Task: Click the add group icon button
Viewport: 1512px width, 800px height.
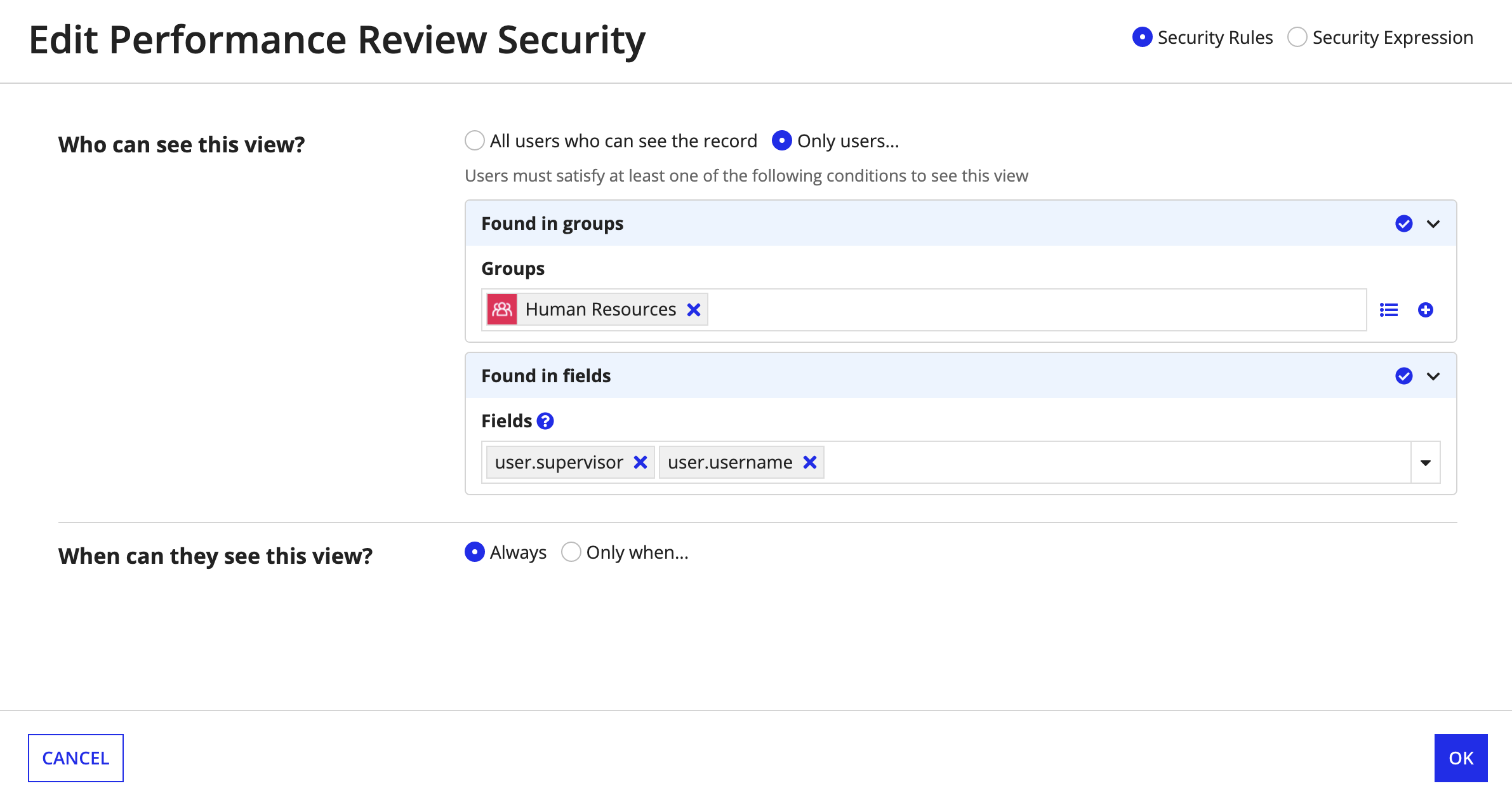Action: click(x=1425, y=310)
